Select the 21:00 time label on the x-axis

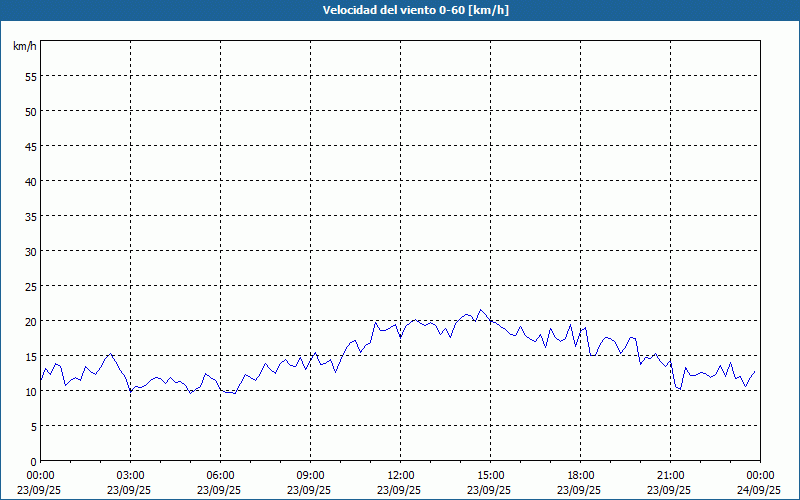tap(670, 475)
